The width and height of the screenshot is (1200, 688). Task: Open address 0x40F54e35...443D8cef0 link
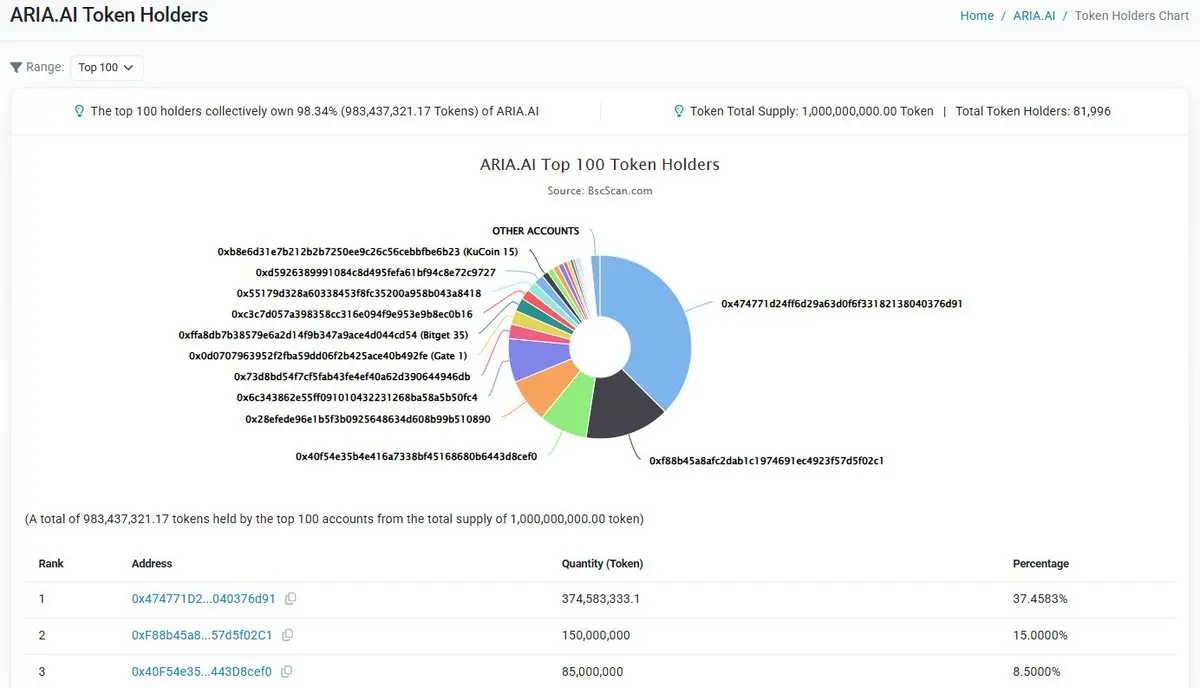click(201, 672)
